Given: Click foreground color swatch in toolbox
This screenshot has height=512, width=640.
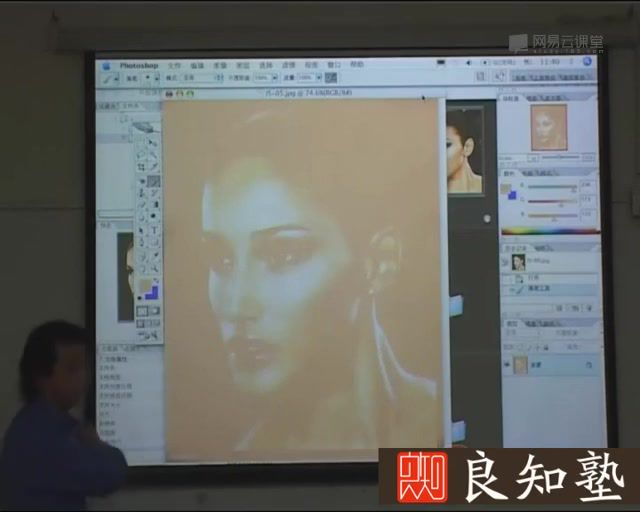Looking at the screenshot, I should 144,285.
